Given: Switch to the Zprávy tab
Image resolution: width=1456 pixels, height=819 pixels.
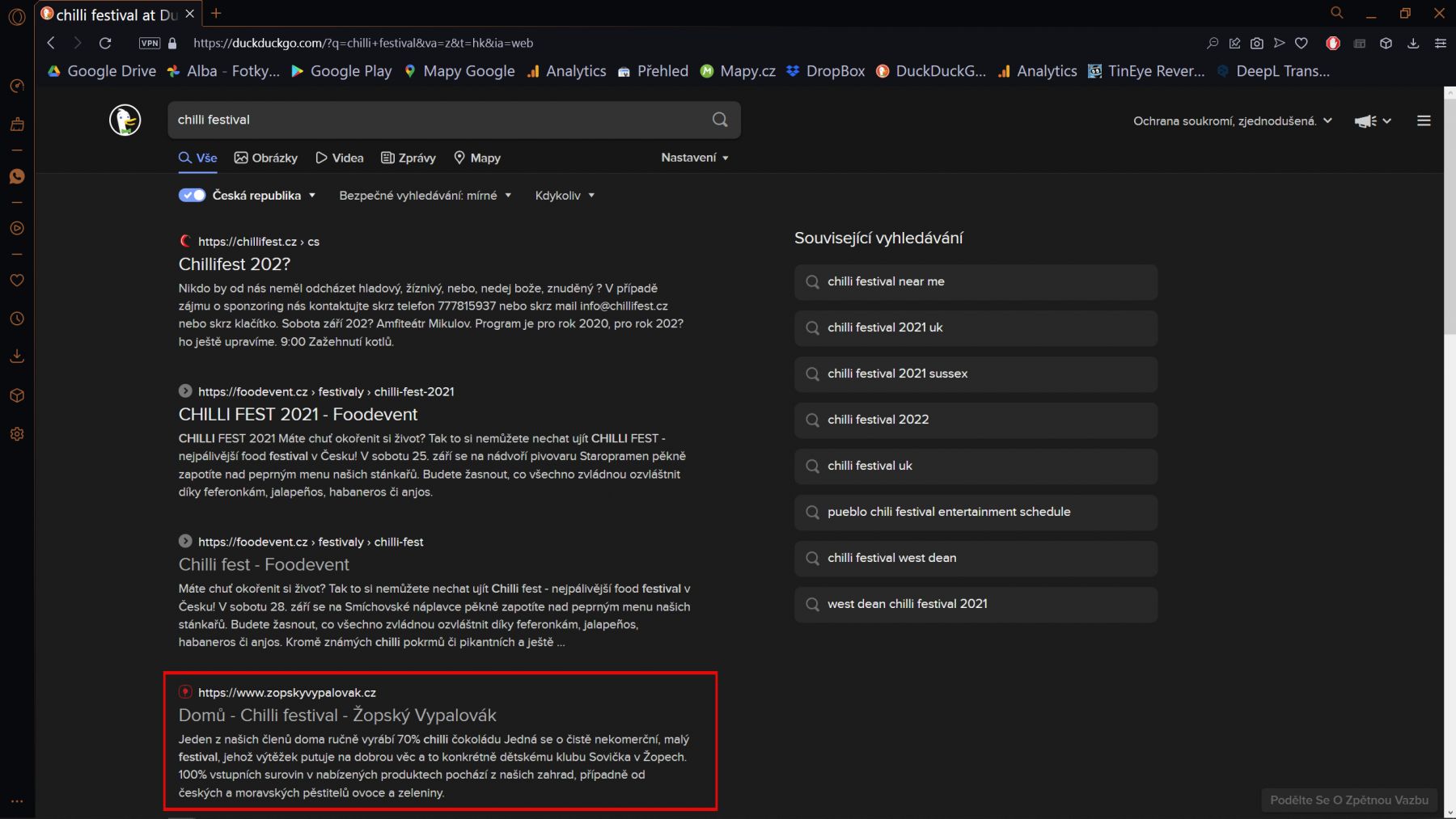Looking at the screenshot, I should tap(408, 158).
